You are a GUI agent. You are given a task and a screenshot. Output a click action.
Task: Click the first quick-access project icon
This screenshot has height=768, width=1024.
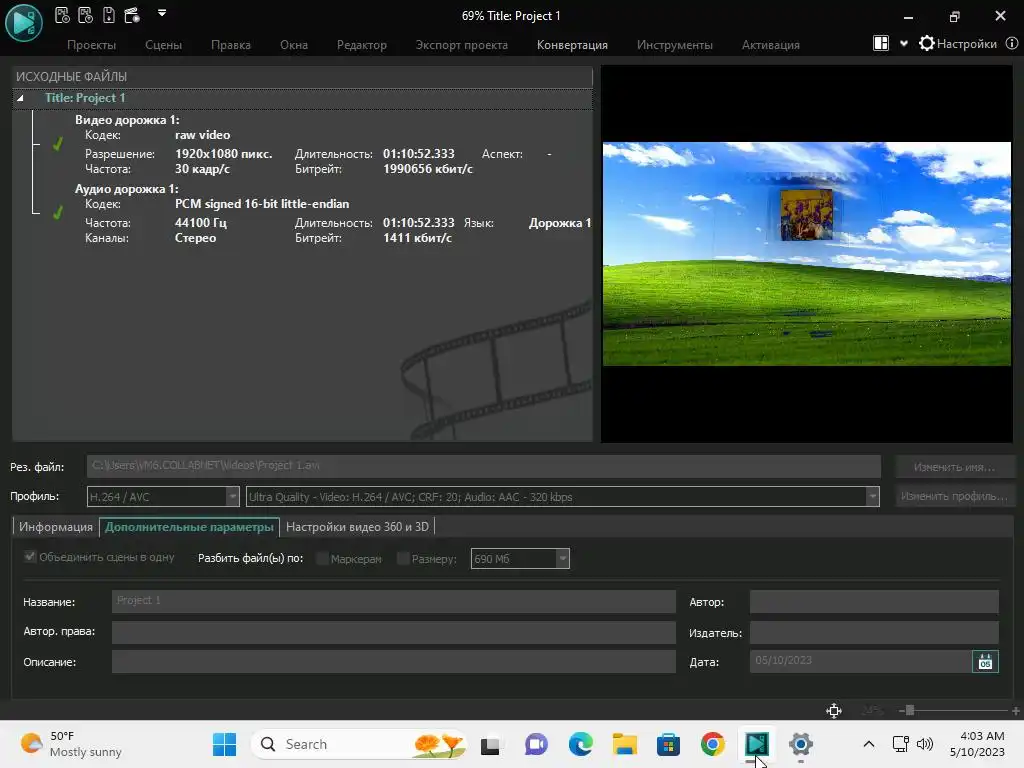coord(62,15)
